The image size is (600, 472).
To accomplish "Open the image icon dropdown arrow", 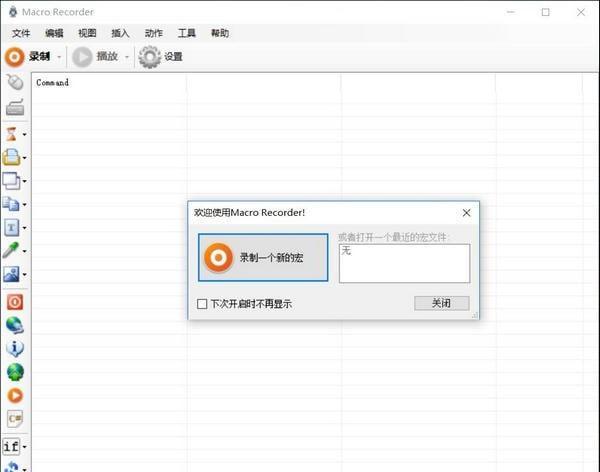I will pyautogui.click(x=24, y=274).
